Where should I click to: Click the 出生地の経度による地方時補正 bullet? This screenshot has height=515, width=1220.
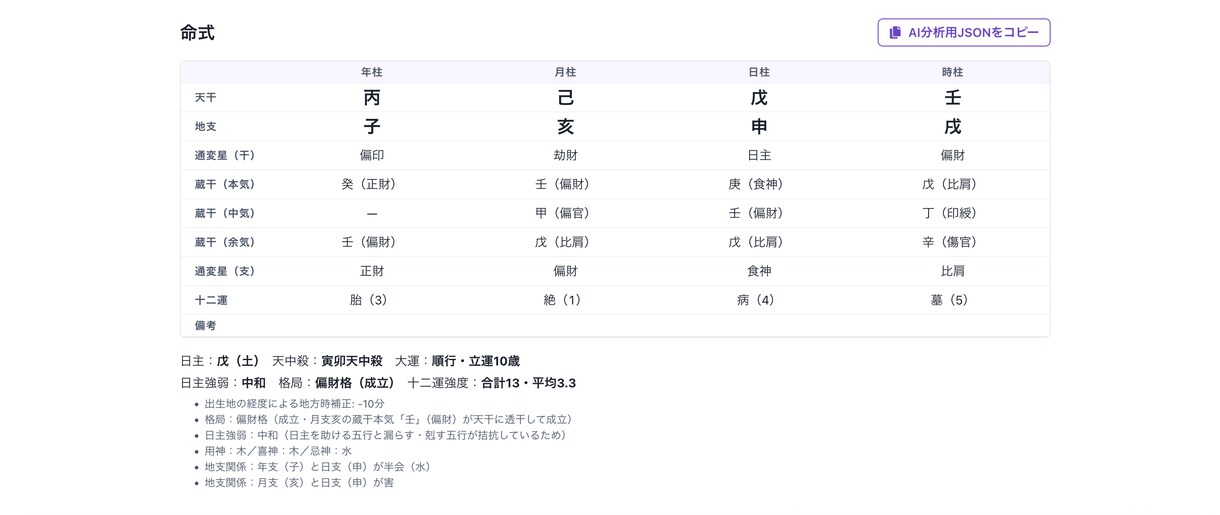tap(295, 404)
